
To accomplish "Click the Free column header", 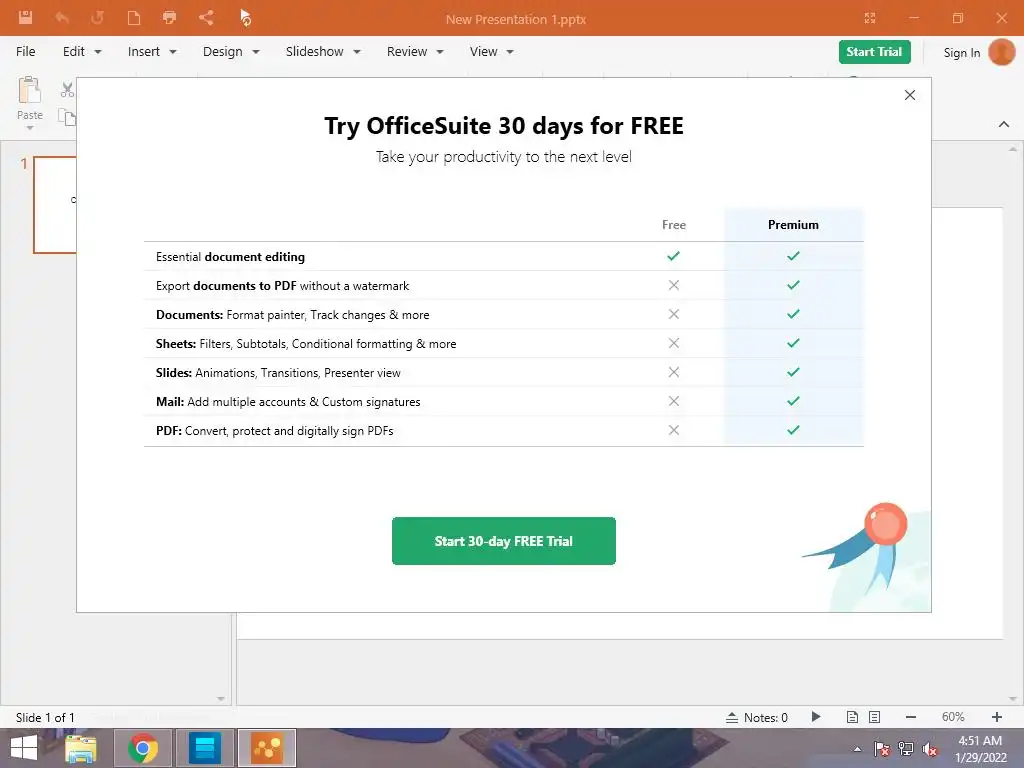I will 673,225.
